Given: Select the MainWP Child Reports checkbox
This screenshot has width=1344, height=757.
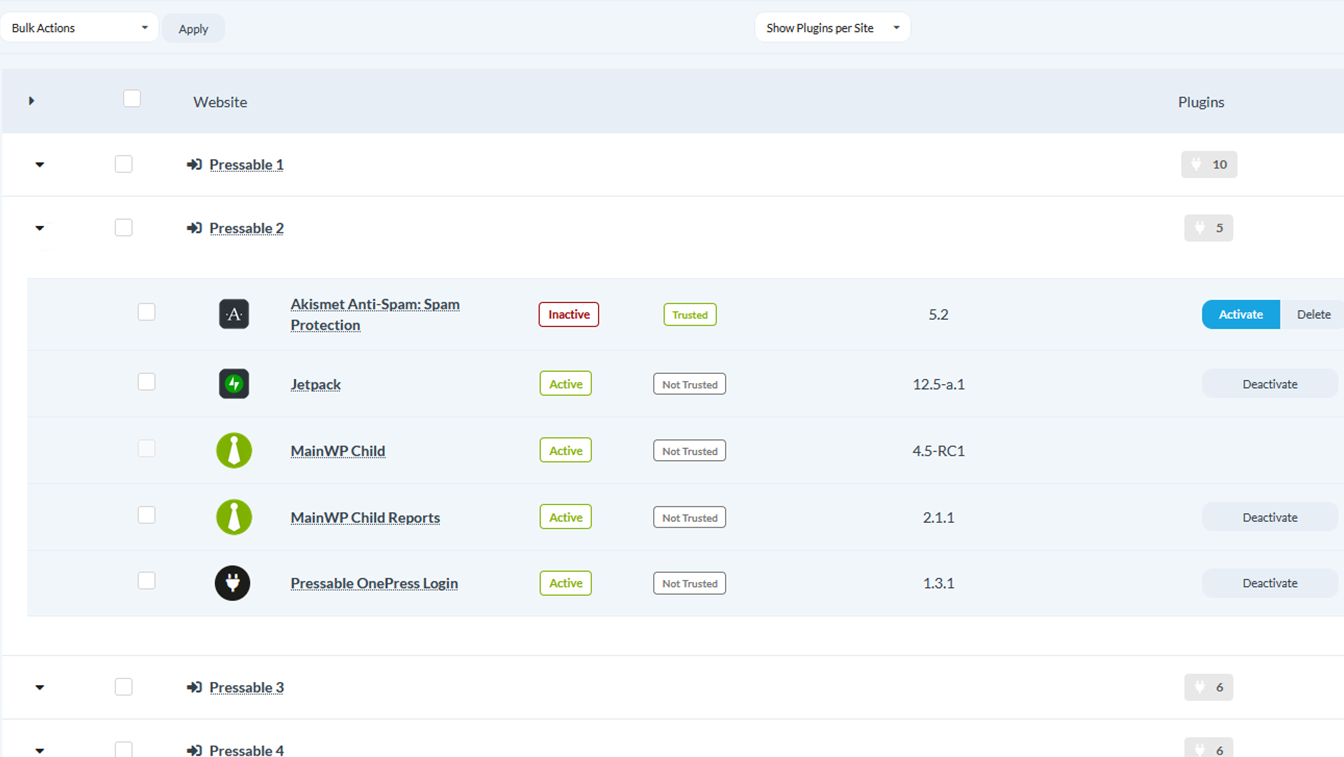Looking at the screenshot, I should point(147,515).
